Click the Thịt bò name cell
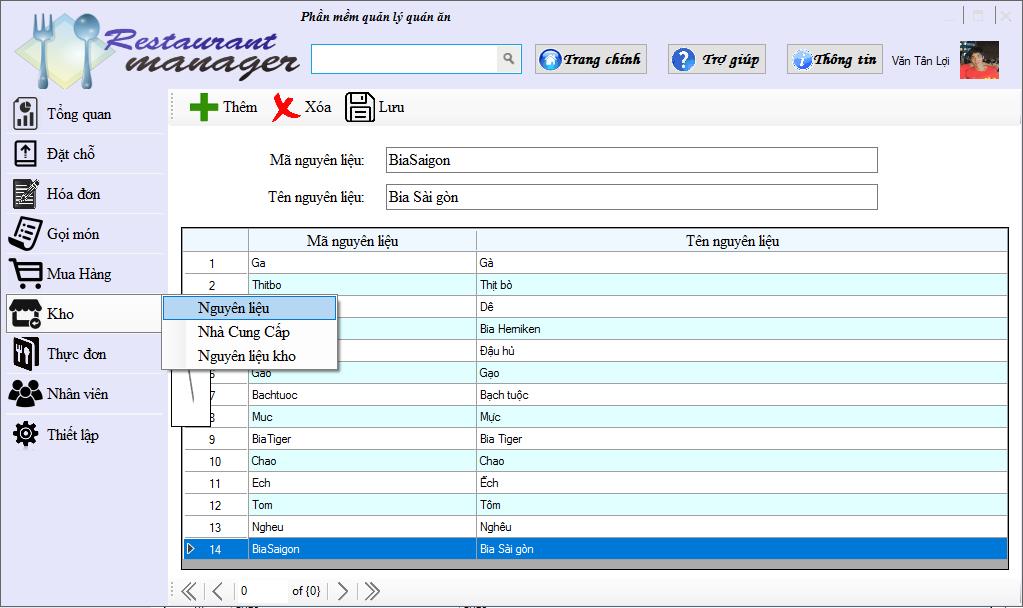 point(742,285)
